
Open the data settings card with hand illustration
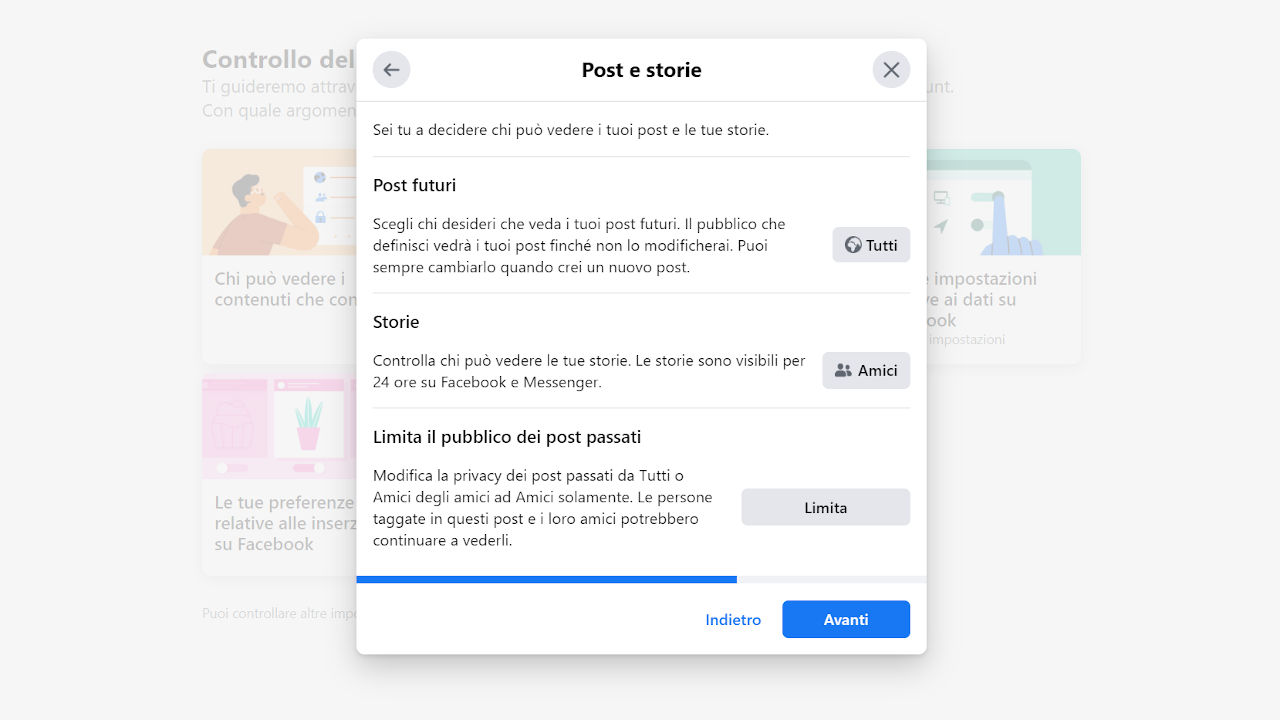1003,257
